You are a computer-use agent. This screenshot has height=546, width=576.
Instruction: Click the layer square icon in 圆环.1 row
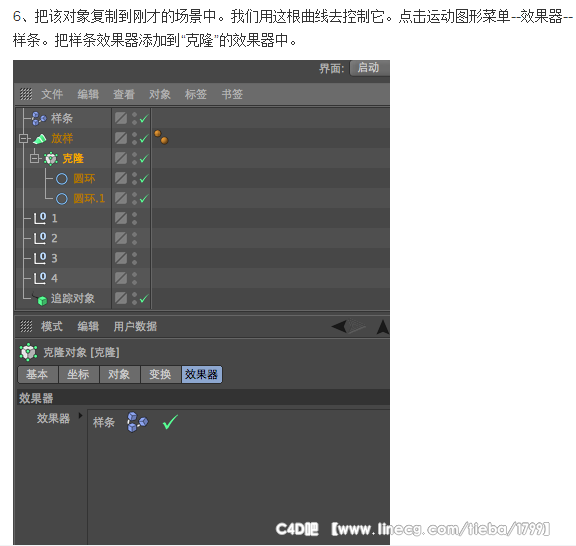[121, 198]
